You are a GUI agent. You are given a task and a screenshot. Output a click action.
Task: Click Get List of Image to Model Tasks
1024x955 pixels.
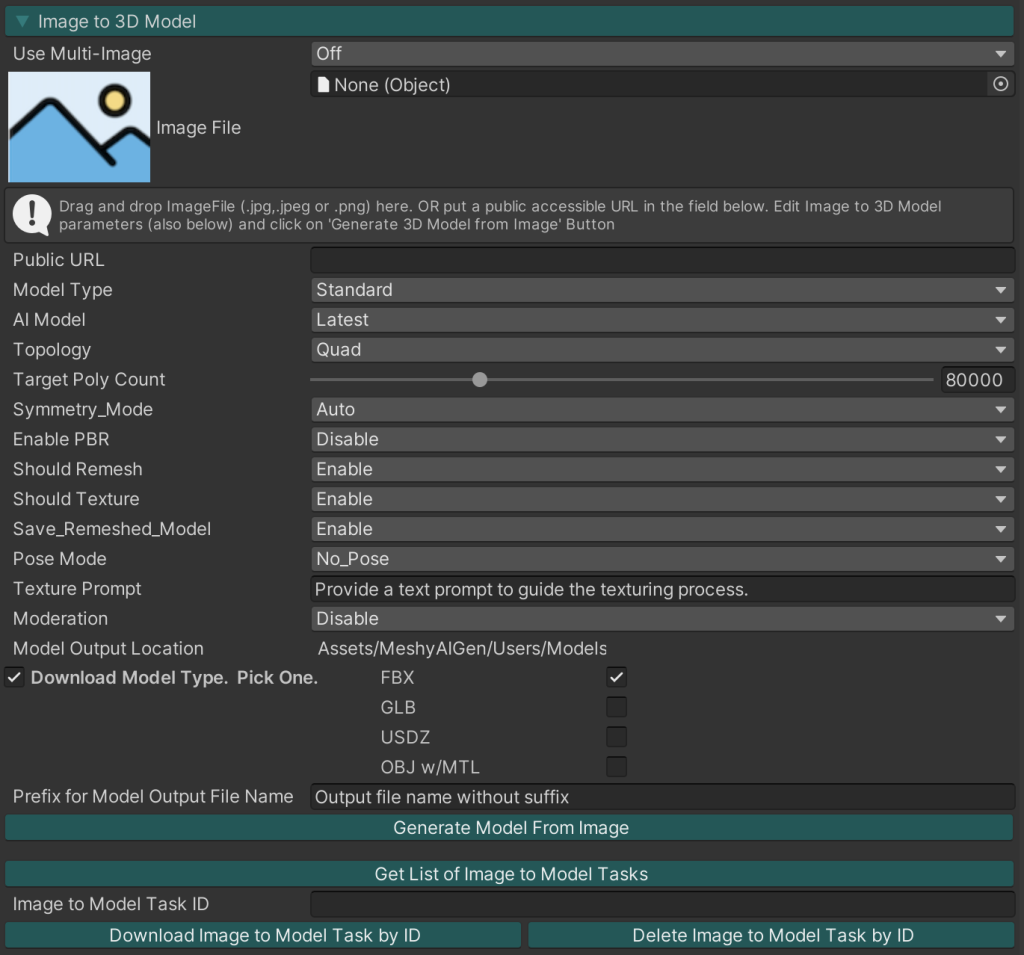510,874
